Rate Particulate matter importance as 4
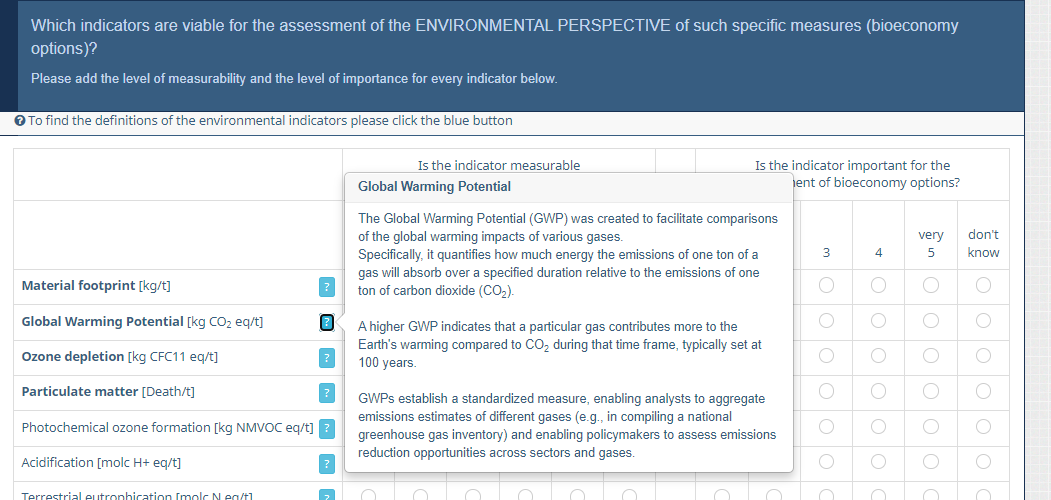 [878, 392]
